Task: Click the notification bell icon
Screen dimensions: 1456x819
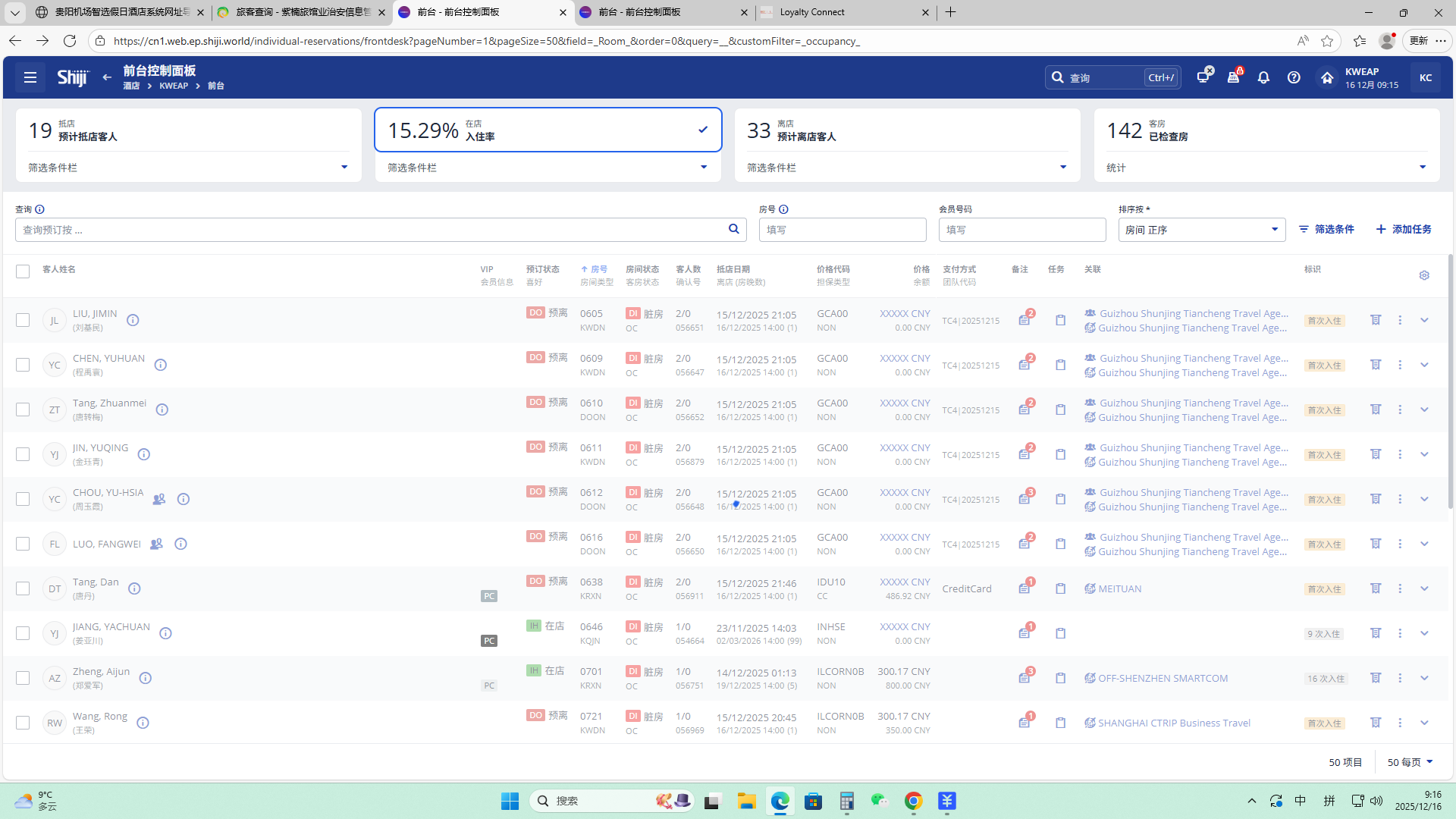Action: coord(1263,77)
